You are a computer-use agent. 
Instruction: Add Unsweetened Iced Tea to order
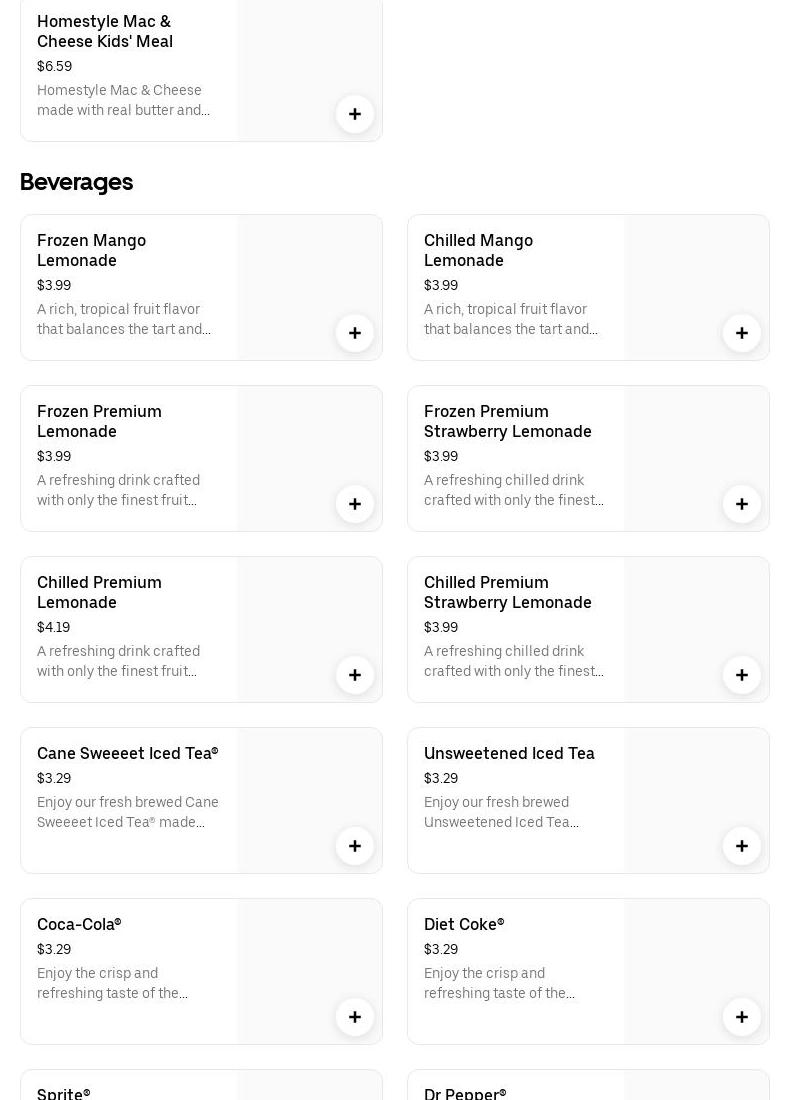[742, 846]
